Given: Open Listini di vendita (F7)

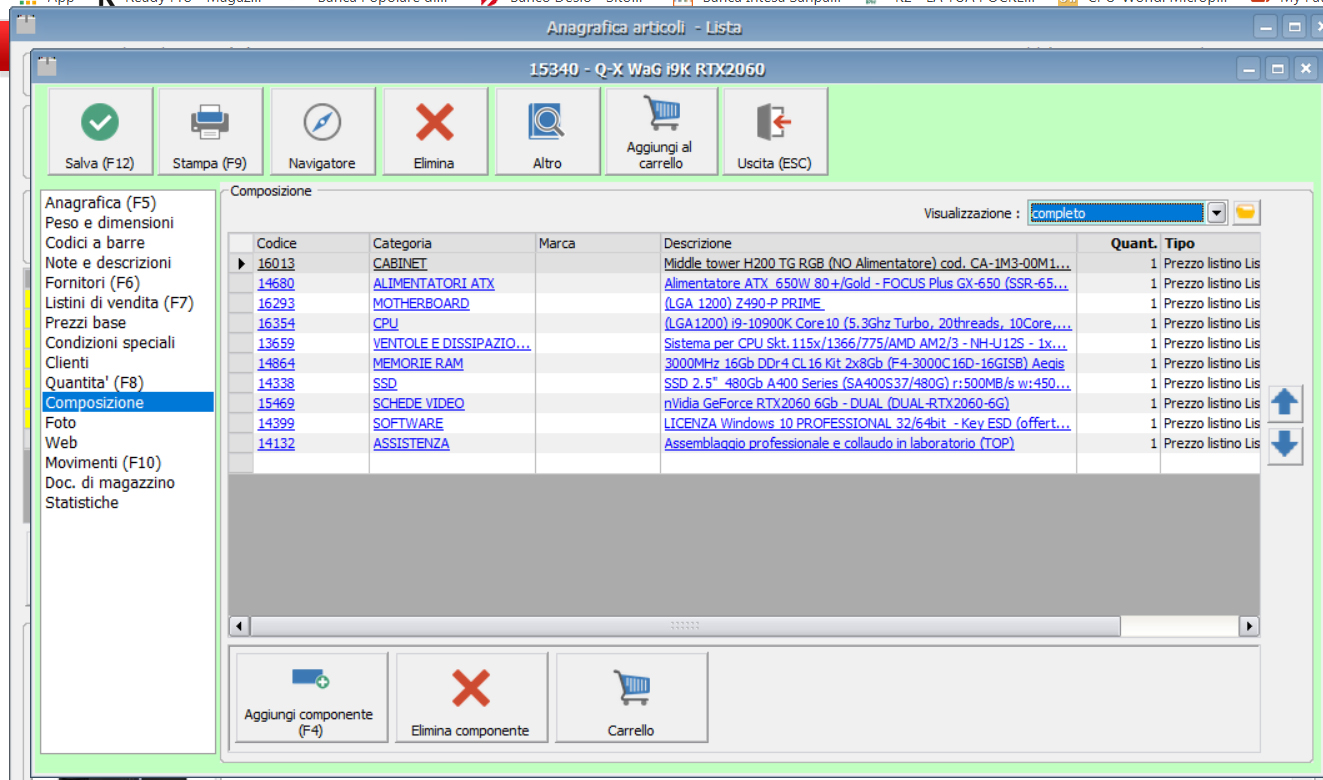Looking at the screenshot, I should tap(119, 303).
